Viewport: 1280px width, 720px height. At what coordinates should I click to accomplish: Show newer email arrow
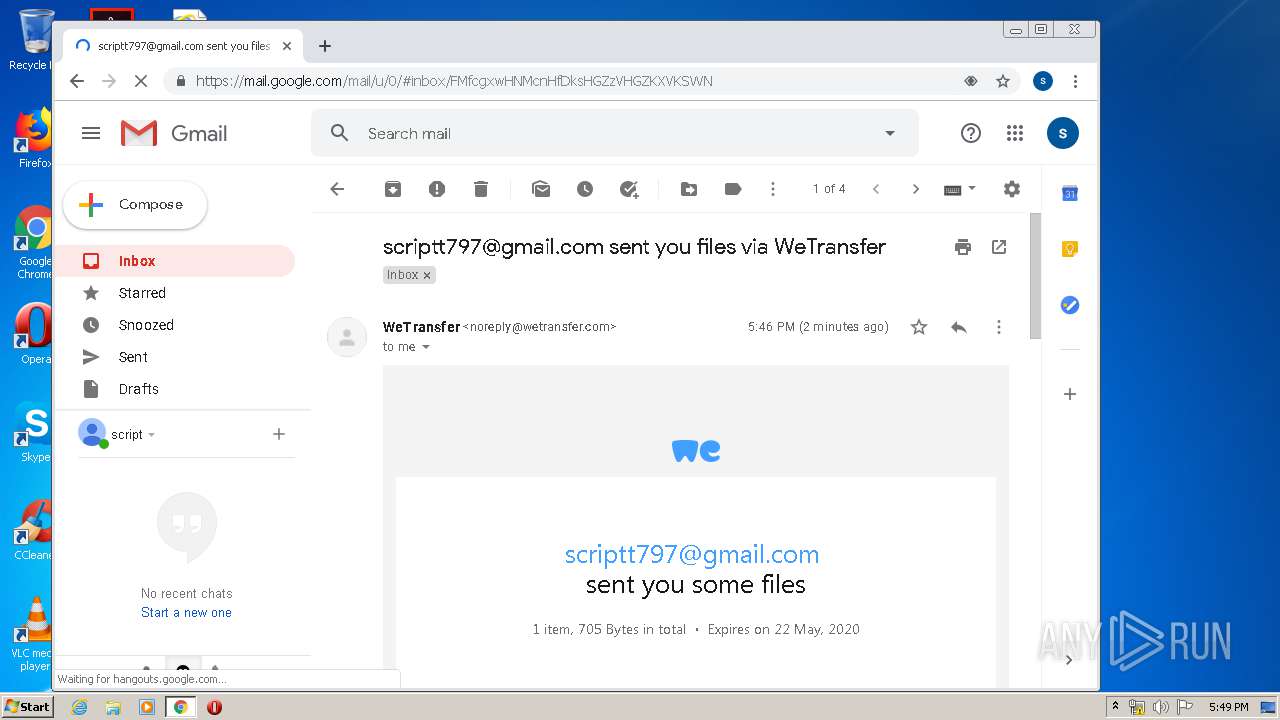[x=876, y=189]
